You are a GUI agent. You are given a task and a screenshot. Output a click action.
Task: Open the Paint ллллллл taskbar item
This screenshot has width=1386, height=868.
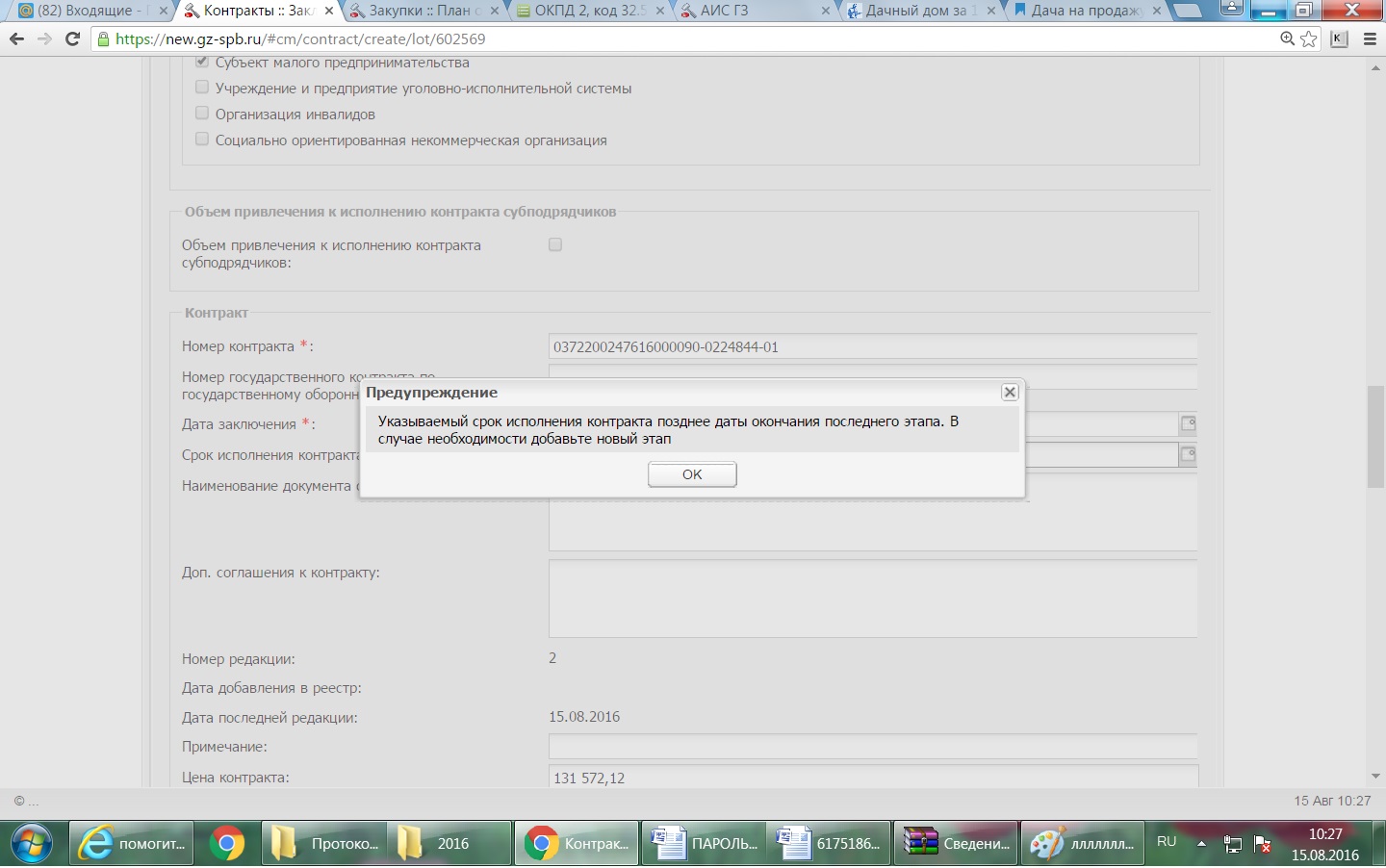click(x=1083, y=844)
